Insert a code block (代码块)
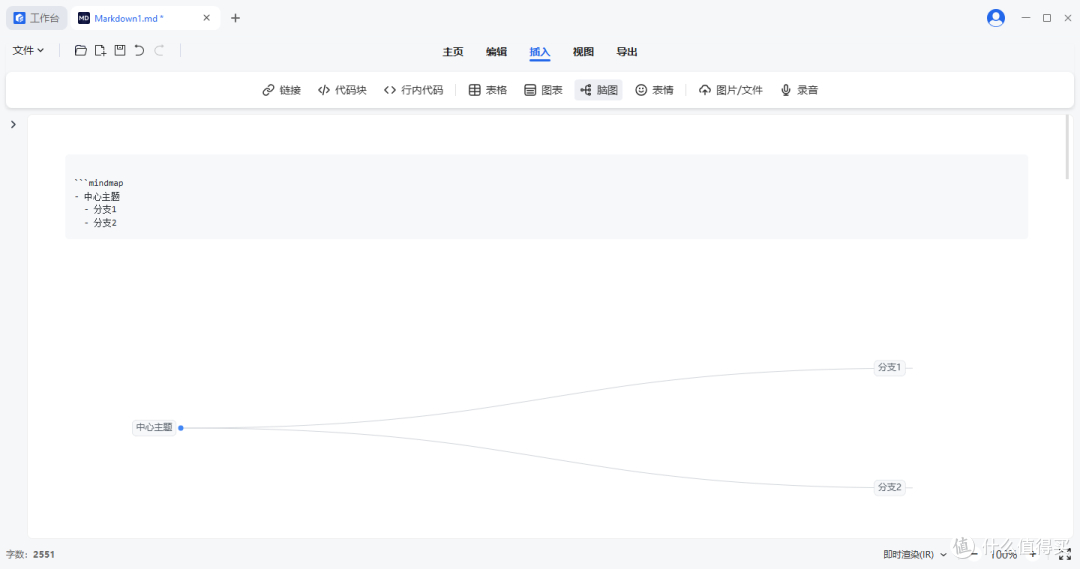1080x569 pixels. click(x=342, y=90)
